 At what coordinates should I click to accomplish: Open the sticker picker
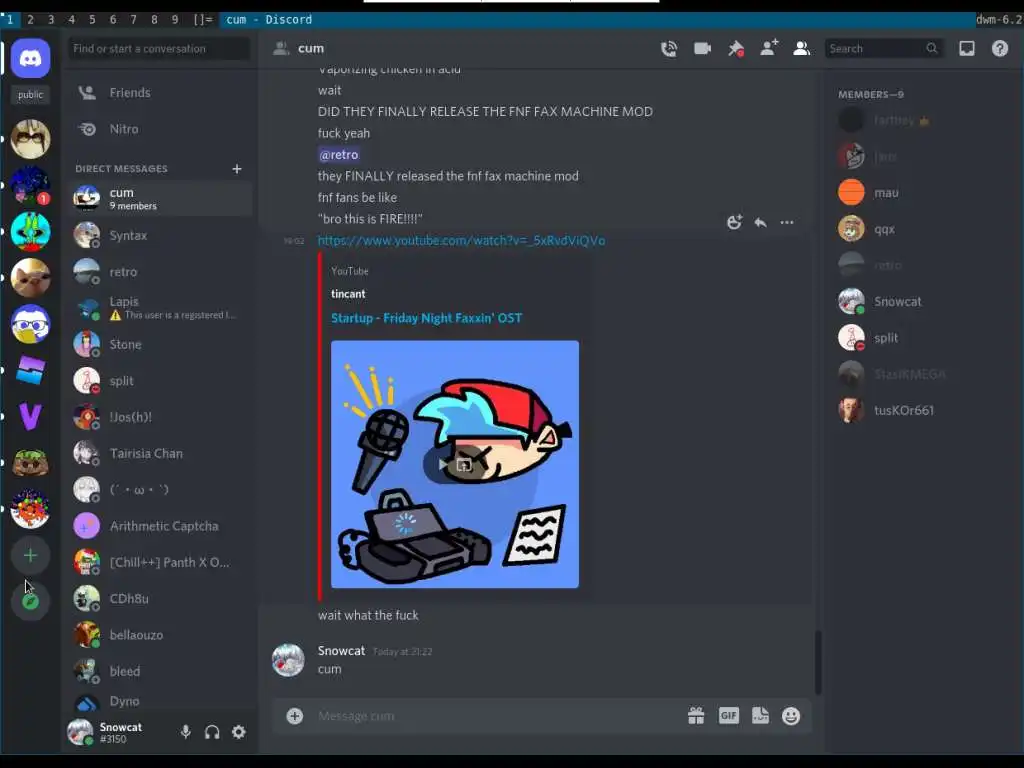760,716
